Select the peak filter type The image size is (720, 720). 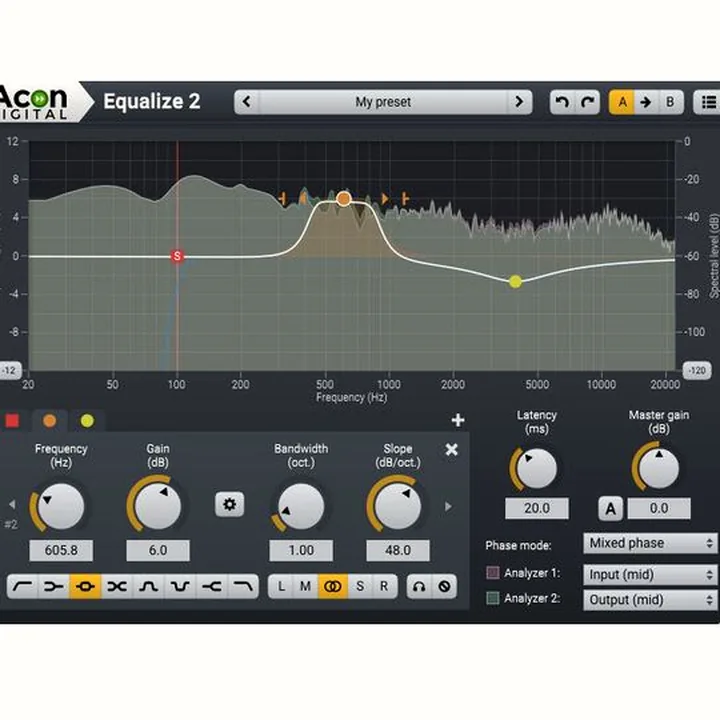[x=85, y=586]
